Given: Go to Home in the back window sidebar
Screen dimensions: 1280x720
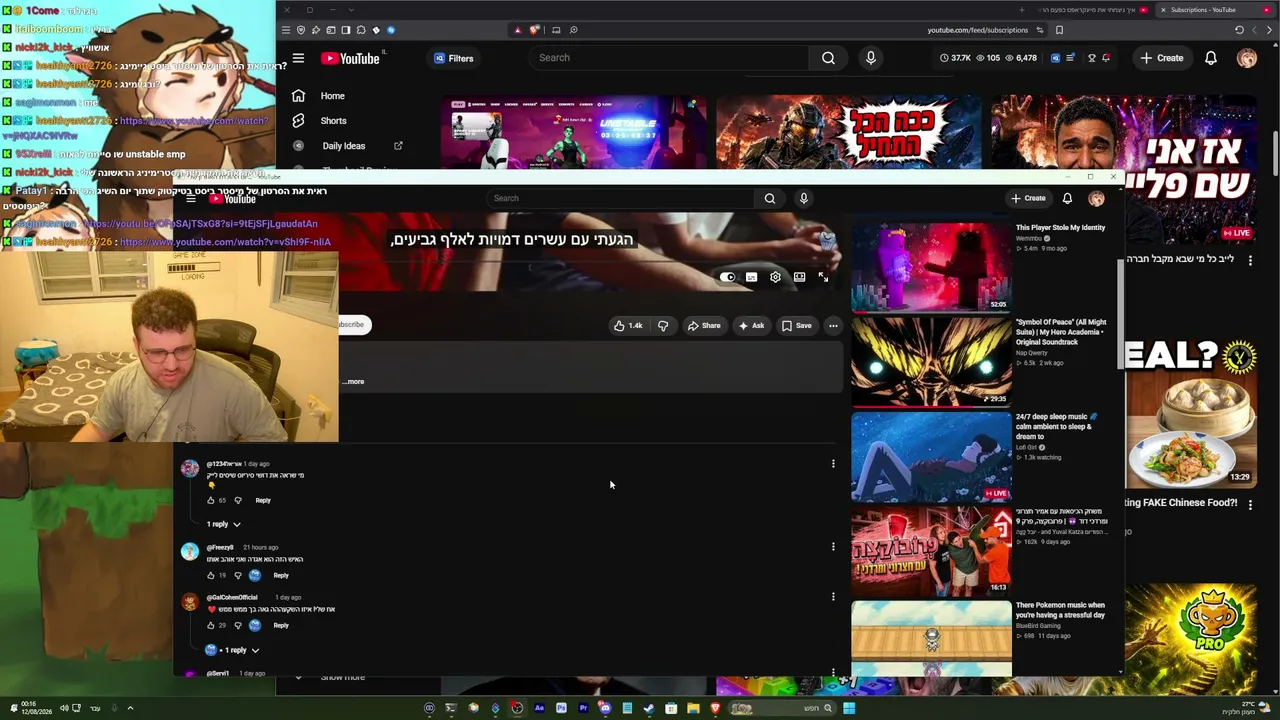Looking at the screenshot, I should (x=332, y=96).
